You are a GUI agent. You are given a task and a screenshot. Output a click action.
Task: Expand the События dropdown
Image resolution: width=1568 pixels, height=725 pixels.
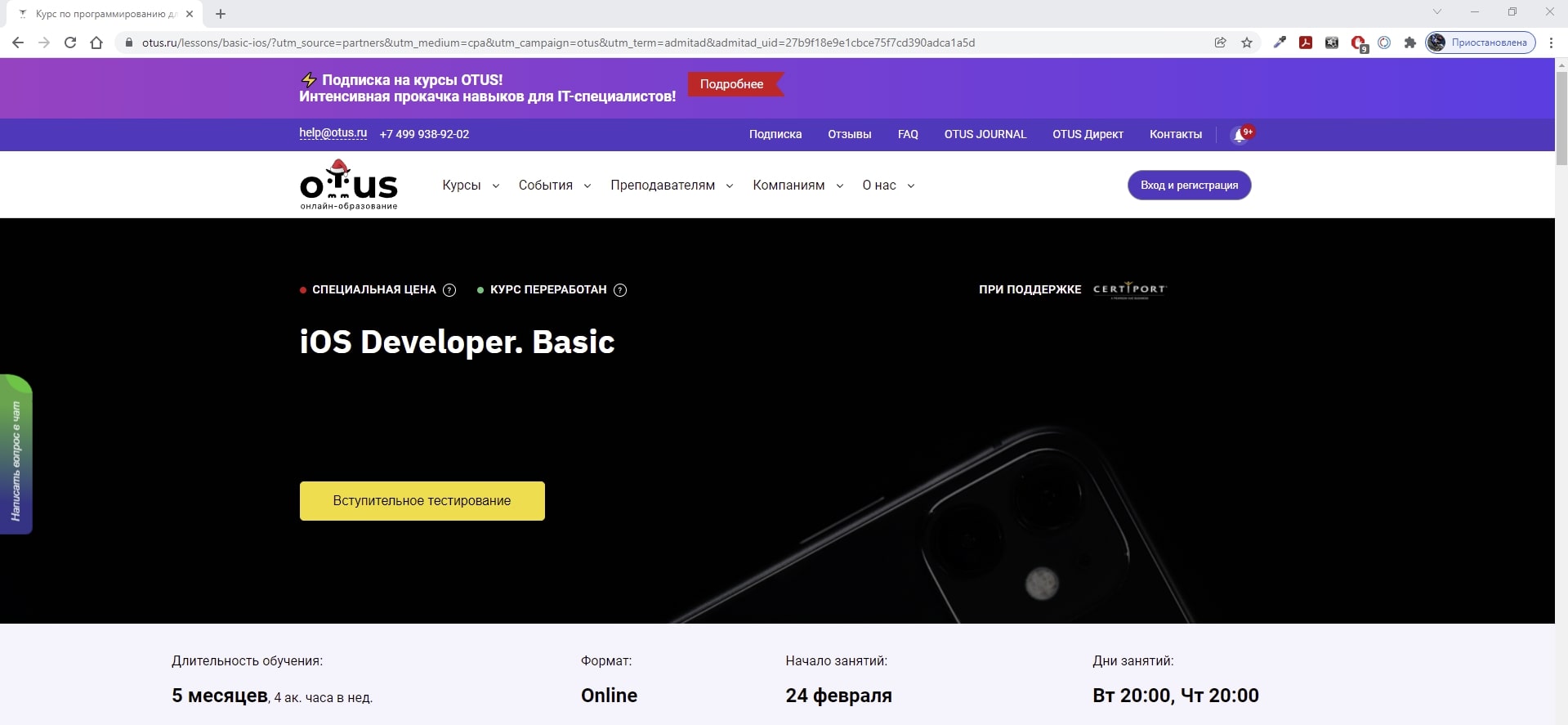[555, 186]
